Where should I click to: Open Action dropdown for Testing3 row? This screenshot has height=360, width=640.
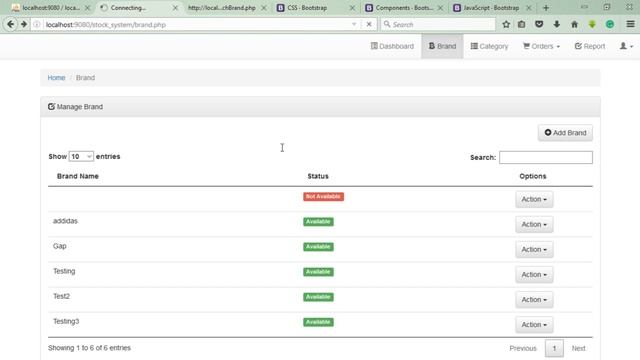click(534, 325)
